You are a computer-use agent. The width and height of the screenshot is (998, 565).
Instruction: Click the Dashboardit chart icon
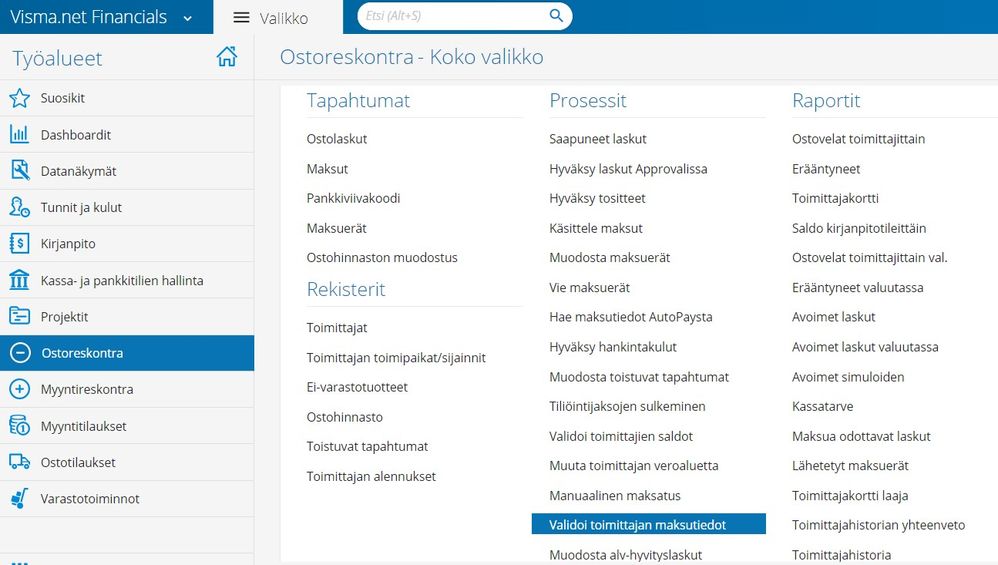[19, 135]
